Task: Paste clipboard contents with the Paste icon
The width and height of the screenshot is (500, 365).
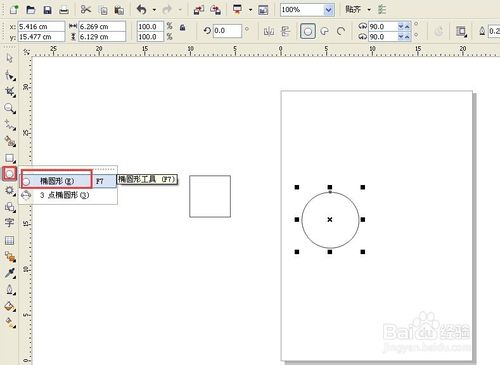Action: (x=119, y=10)
